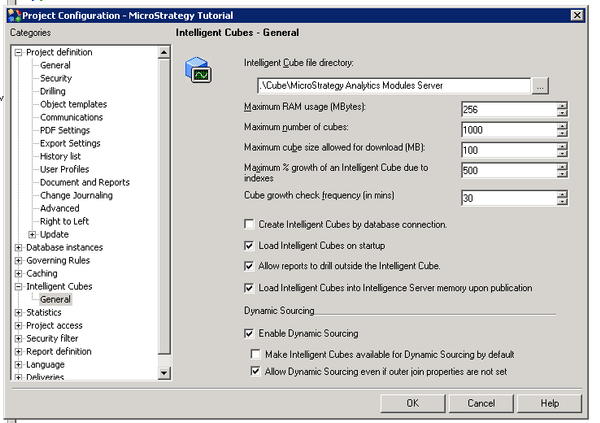Collapse the Project definition tree node
This screenshot has width=600, height=423.
18,52
